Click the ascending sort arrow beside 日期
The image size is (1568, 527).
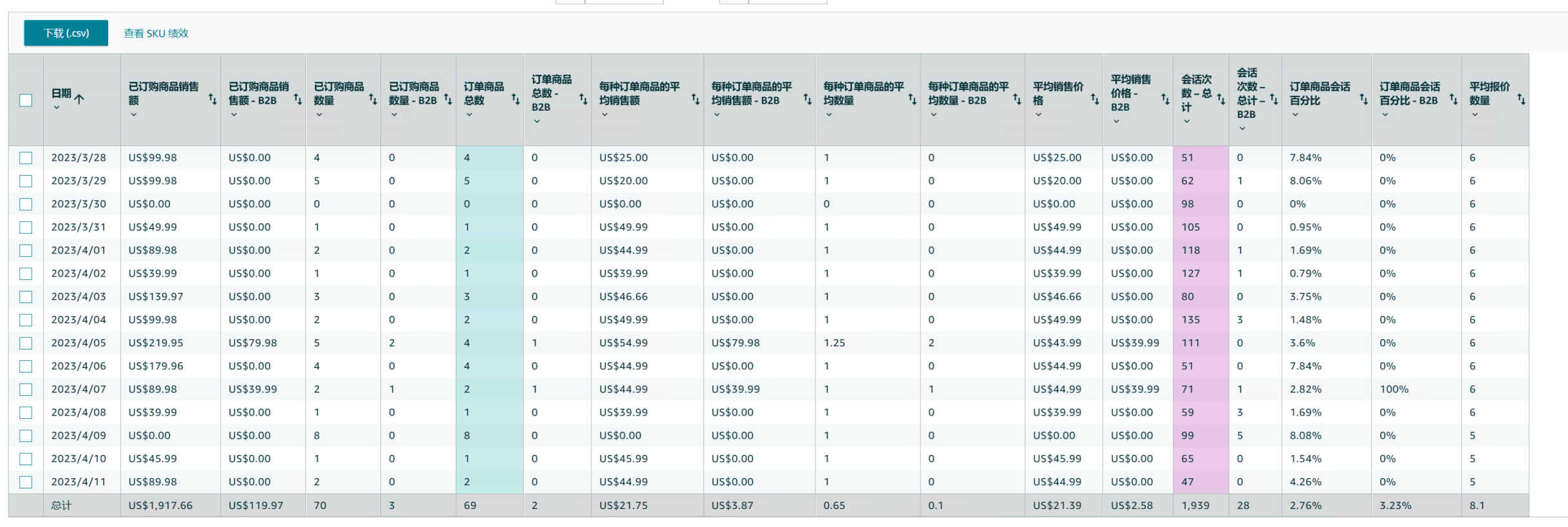point(79,98)
